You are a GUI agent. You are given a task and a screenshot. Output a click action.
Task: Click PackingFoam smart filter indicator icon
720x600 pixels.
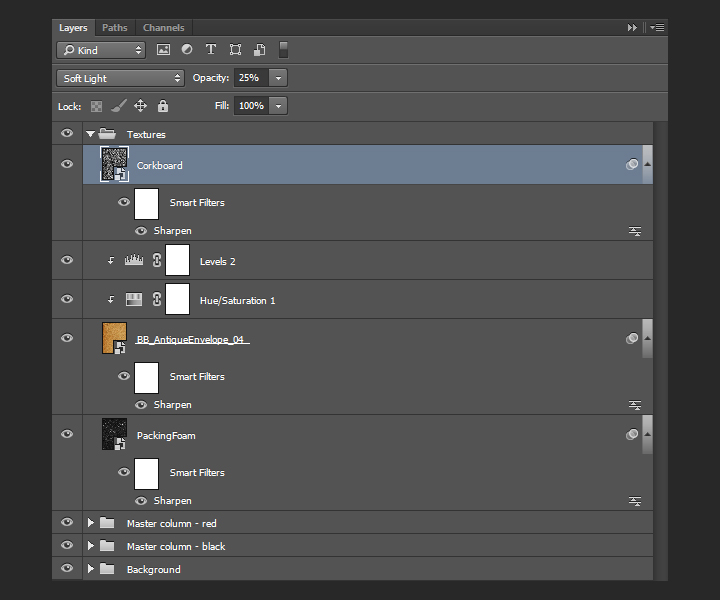coord(632,434)
